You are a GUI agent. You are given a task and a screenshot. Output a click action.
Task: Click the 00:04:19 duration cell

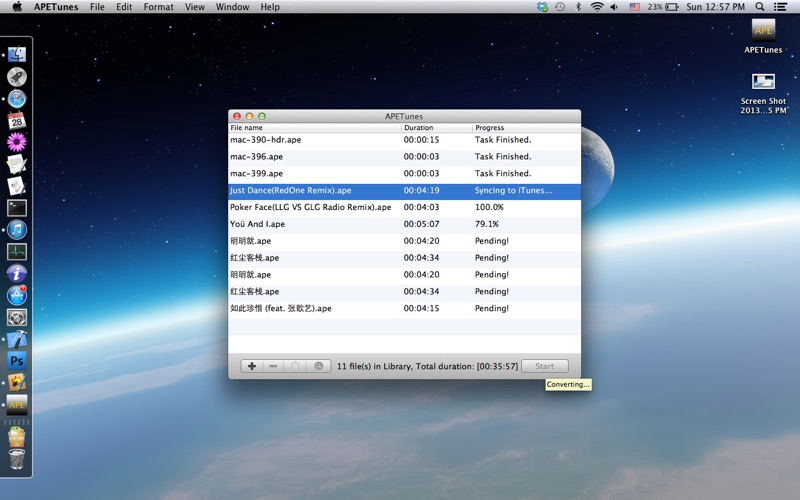pos(421,190)
